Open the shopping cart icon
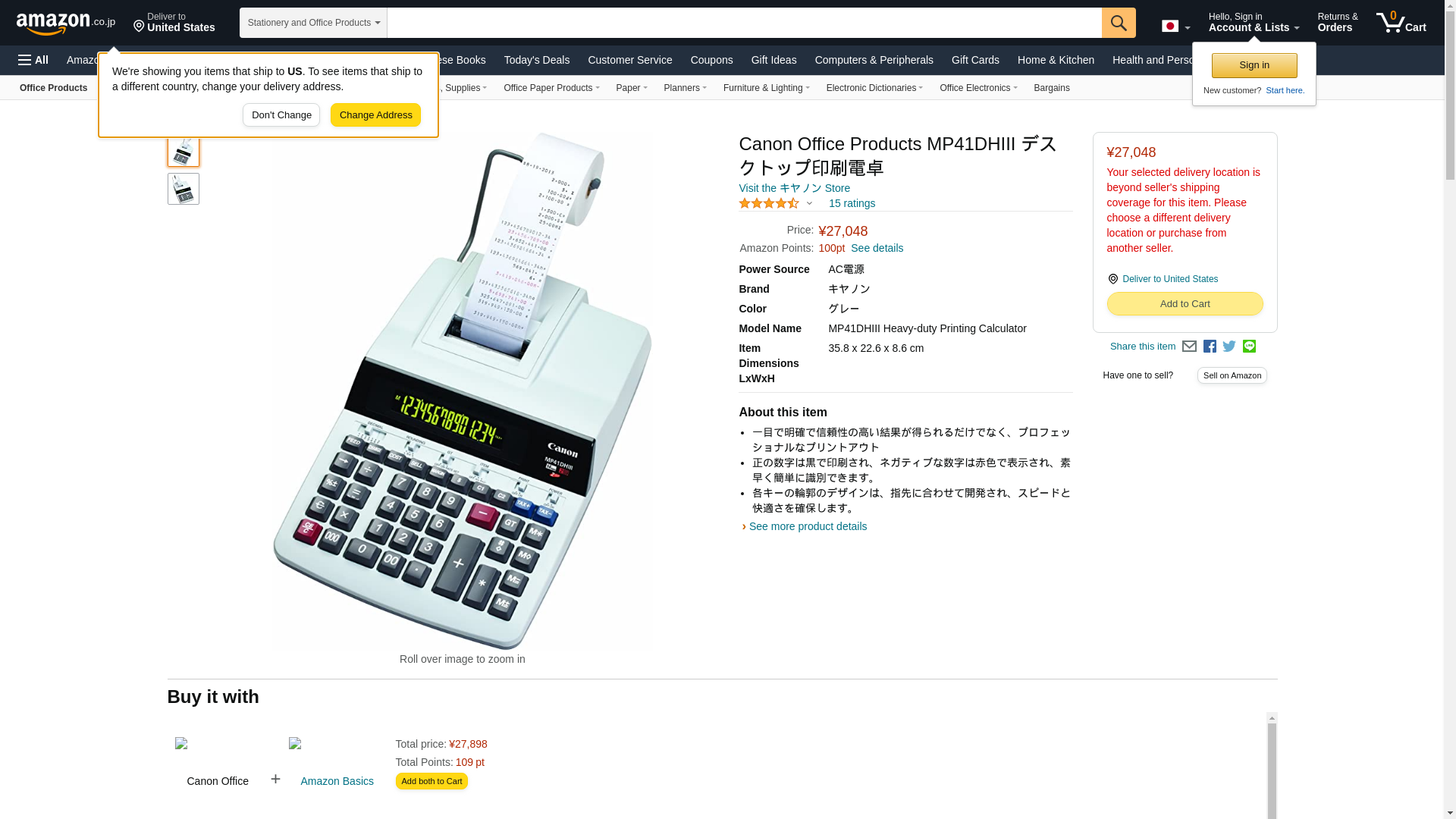The width and height of the screenshot is (1456, 819). 1401,23
